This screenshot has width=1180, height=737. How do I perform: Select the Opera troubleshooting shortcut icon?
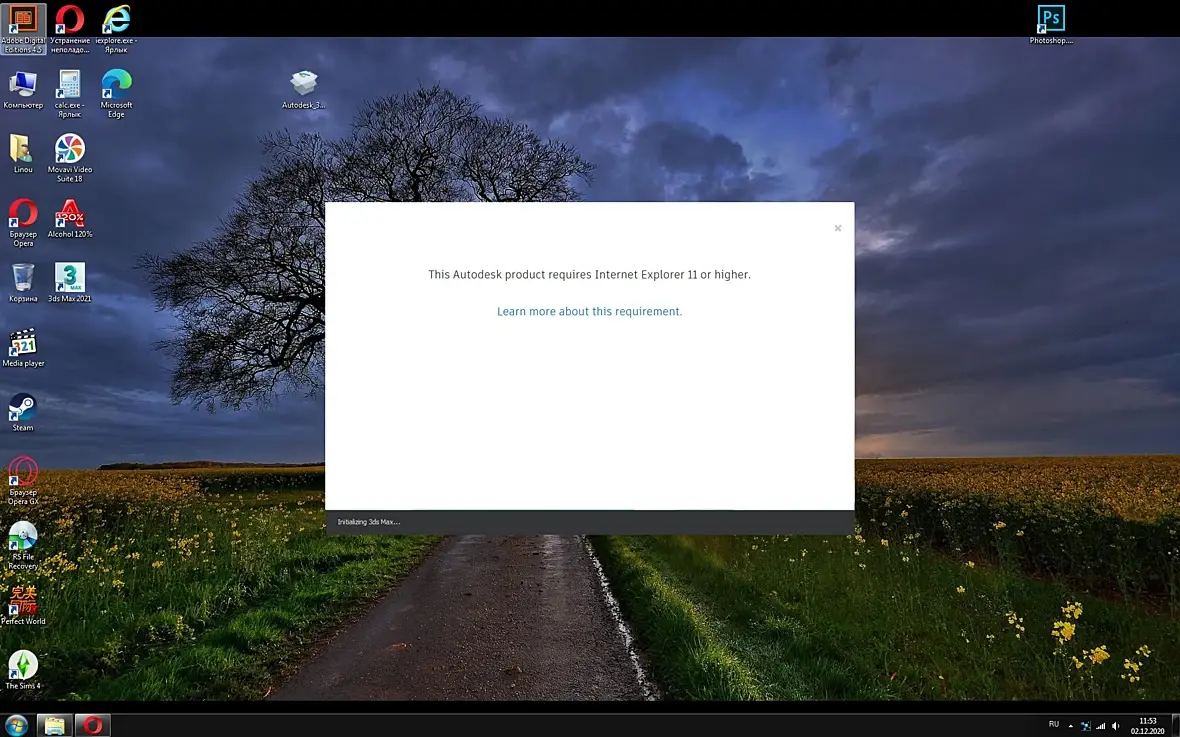click(x=70, y=29)
